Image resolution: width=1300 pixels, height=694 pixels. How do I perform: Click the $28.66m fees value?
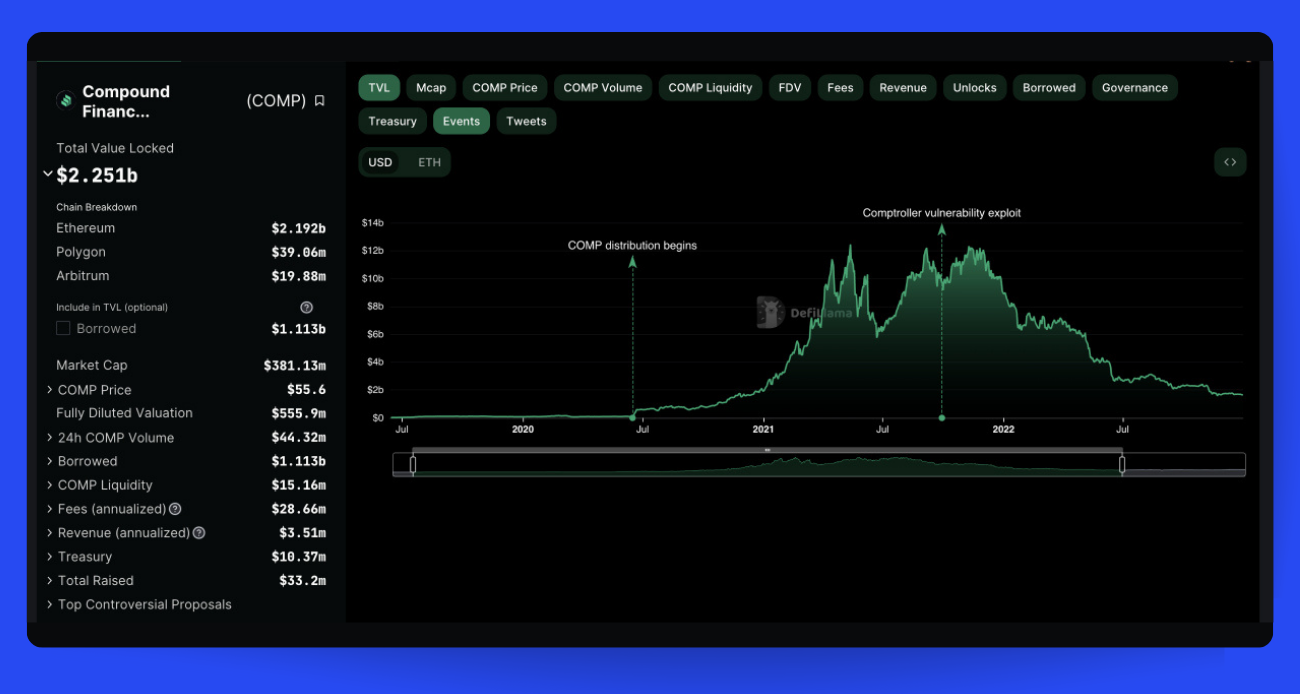point(299,509)
